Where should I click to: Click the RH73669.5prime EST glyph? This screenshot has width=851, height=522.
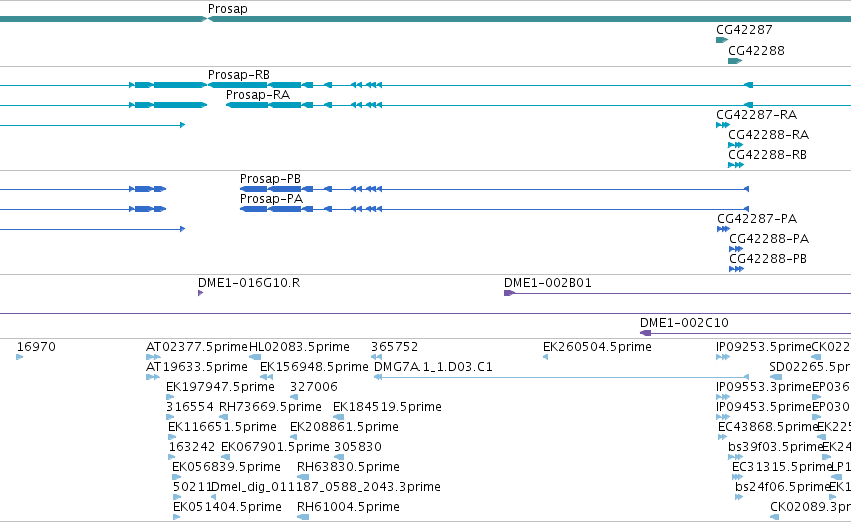click(x=223, y=417)
